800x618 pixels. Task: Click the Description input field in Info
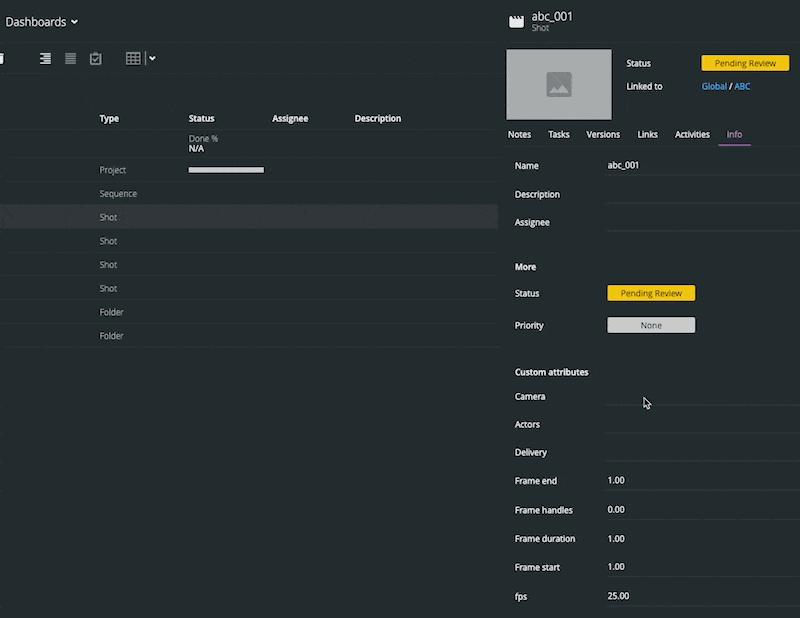point(702,194)
